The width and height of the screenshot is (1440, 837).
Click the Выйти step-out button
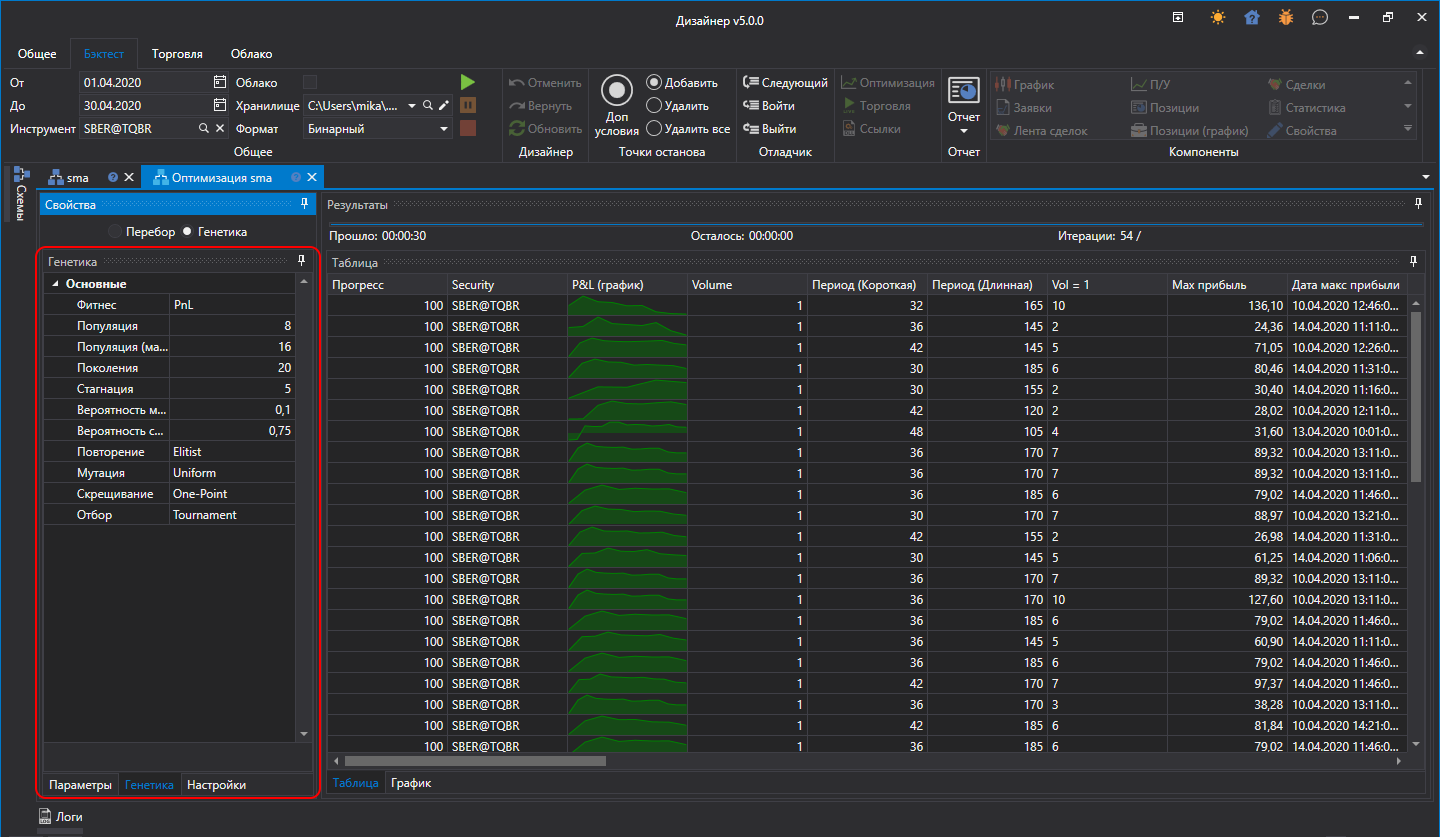770,128
